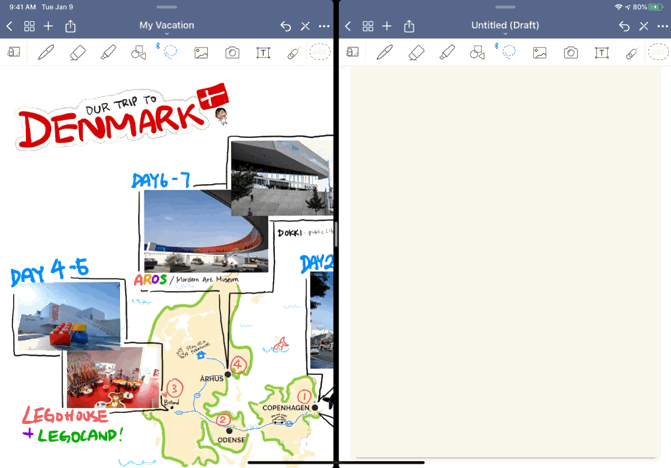The image size is (671, 468).
Task: Go back in the Untitled (Draft) window
Action: pos(348,26)
